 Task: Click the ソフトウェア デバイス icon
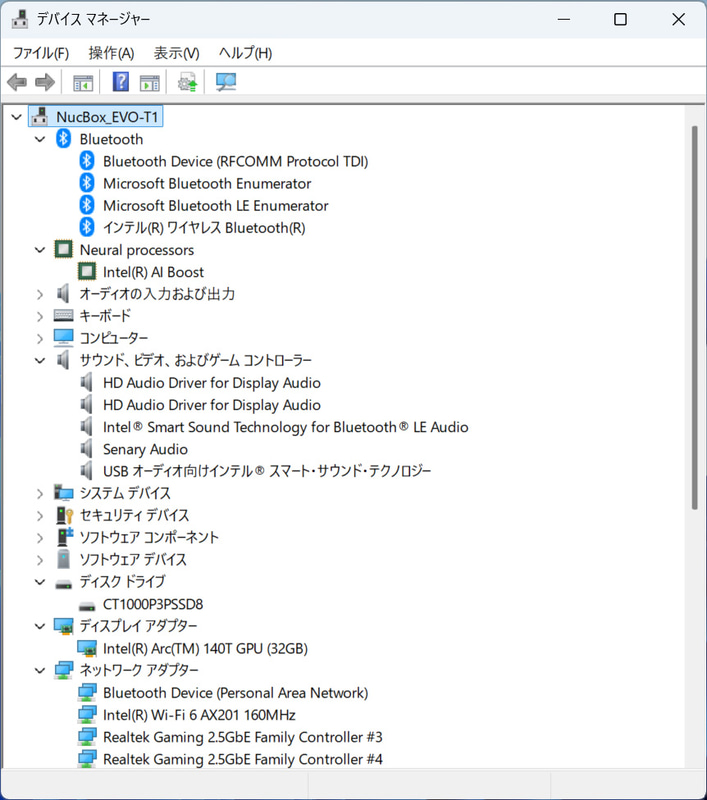click(x=63, y=559)
